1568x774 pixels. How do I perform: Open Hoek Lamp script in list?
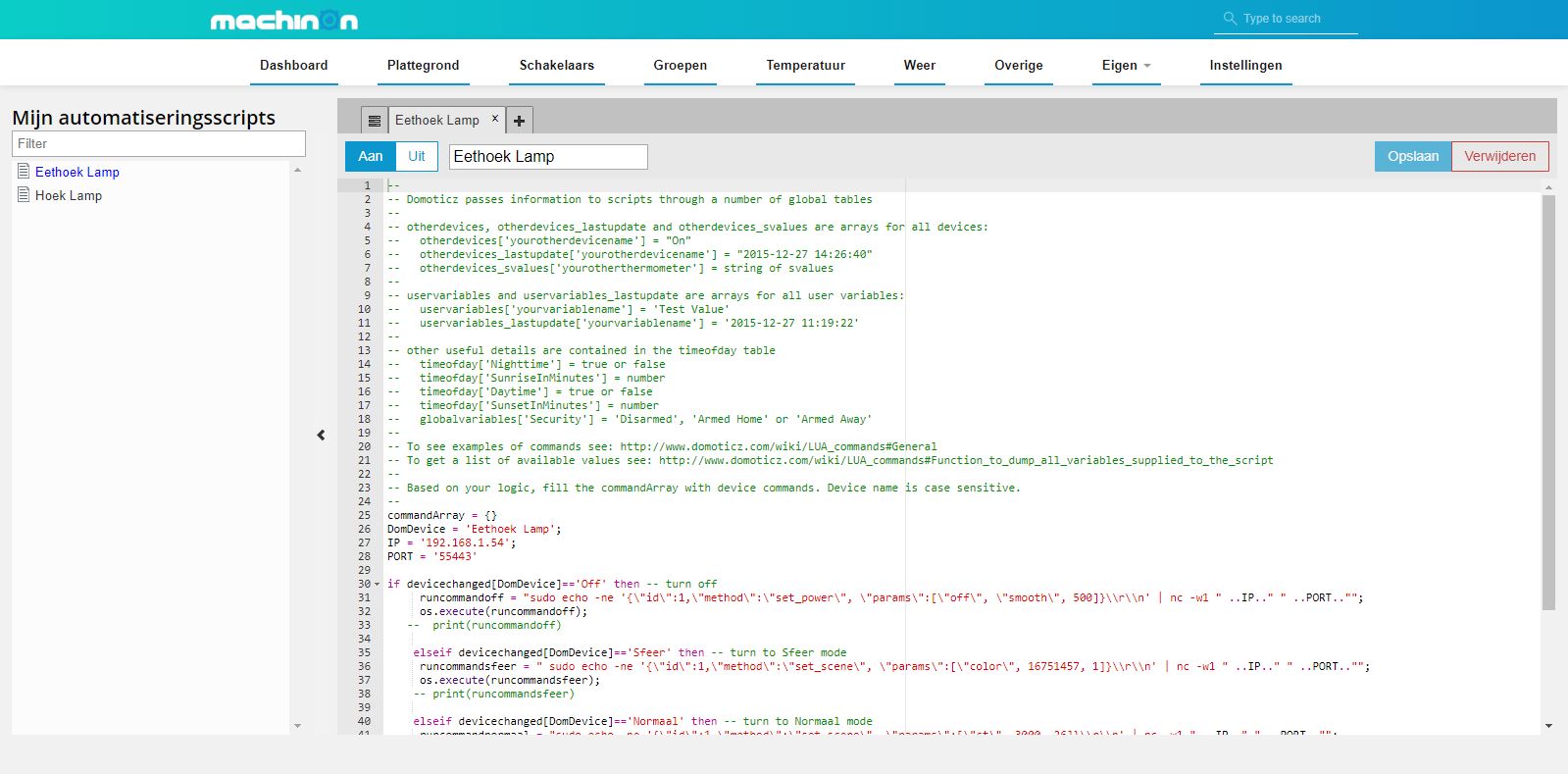[69, 195]
